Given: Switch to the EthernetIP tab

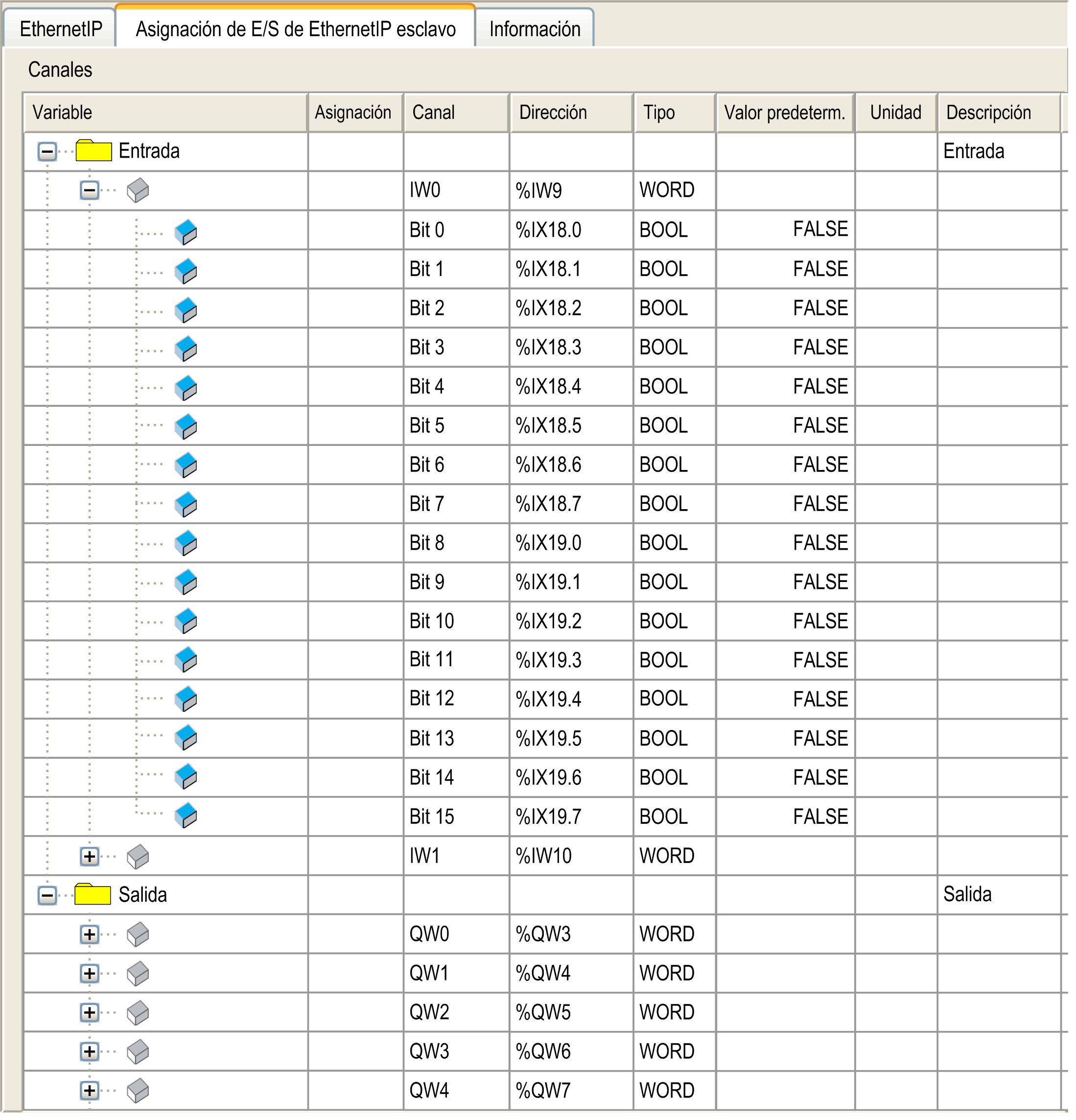Looking at the screenshot, I should tap(61, 29).
